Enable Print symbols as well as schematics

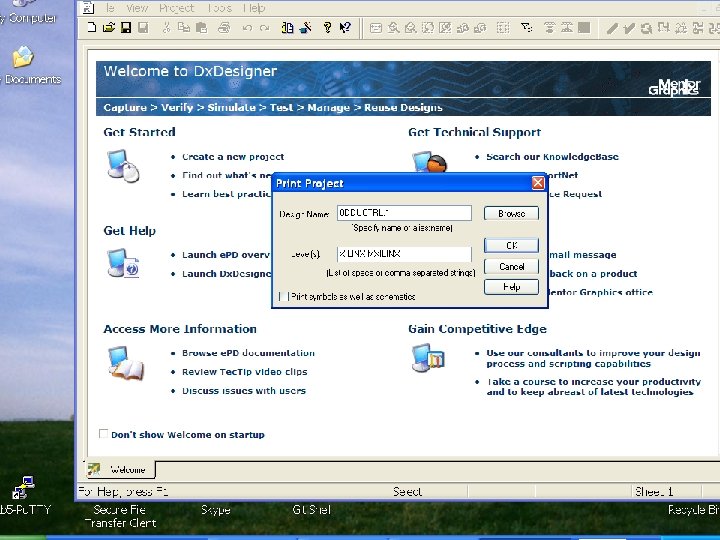284,297
